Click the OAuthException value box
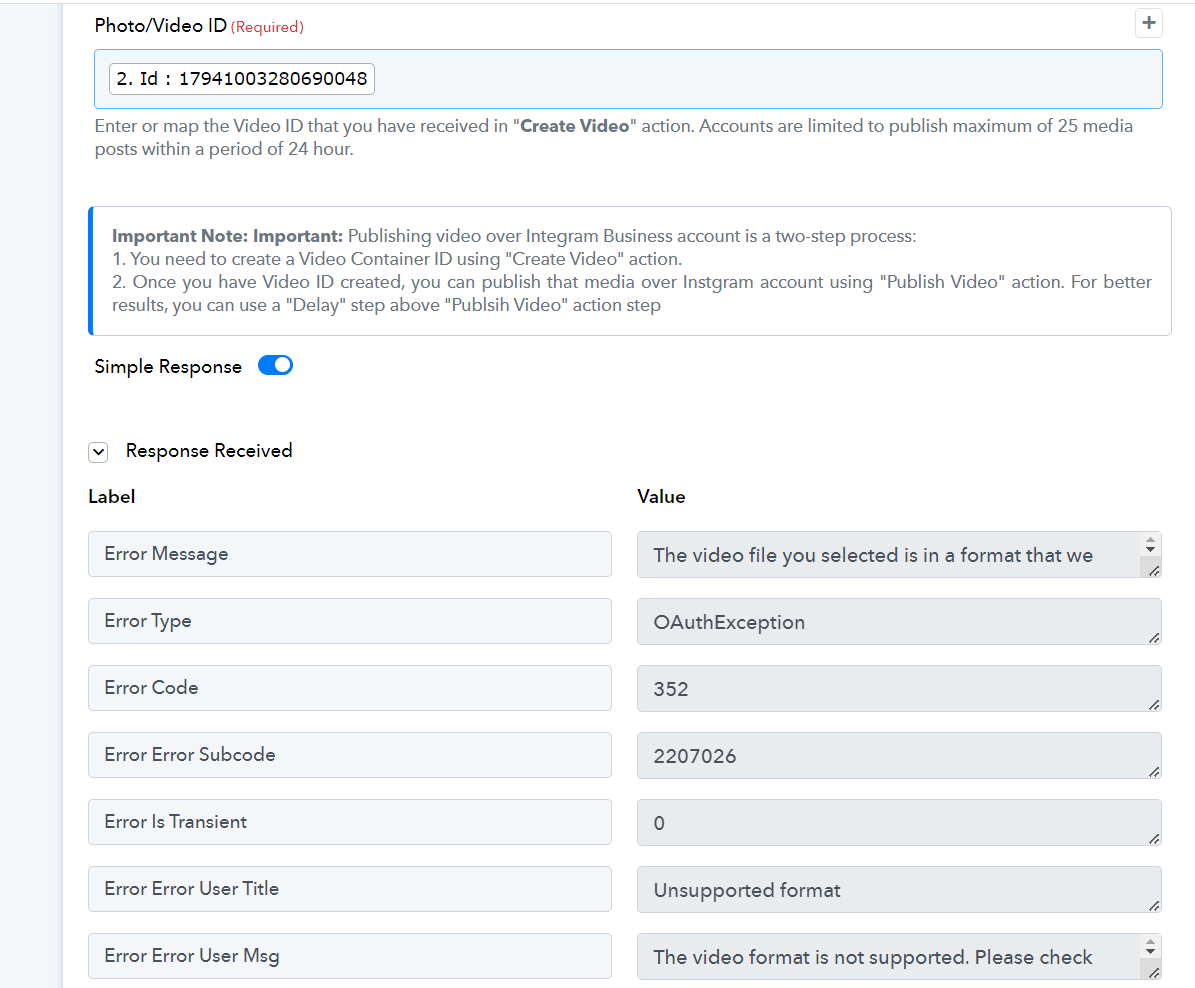Screen dimensions: 1195x988 click(x=899, y=622)
